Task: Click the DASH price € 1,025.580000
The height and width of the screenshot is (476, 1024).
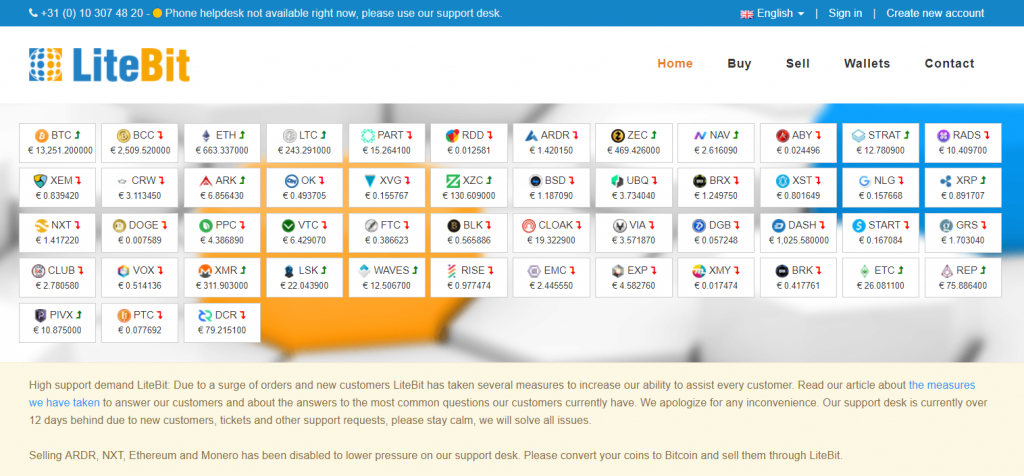Action: (x=798, y=240)
